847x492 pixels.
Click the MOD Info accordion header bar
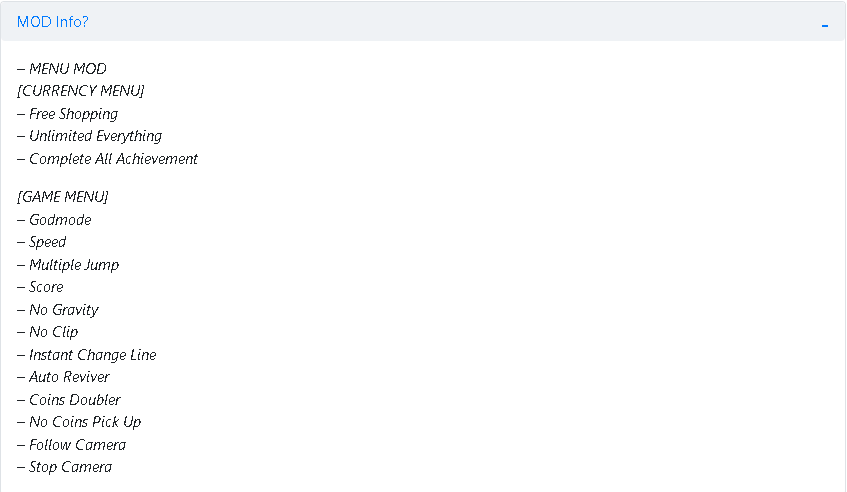pos(423,22)
